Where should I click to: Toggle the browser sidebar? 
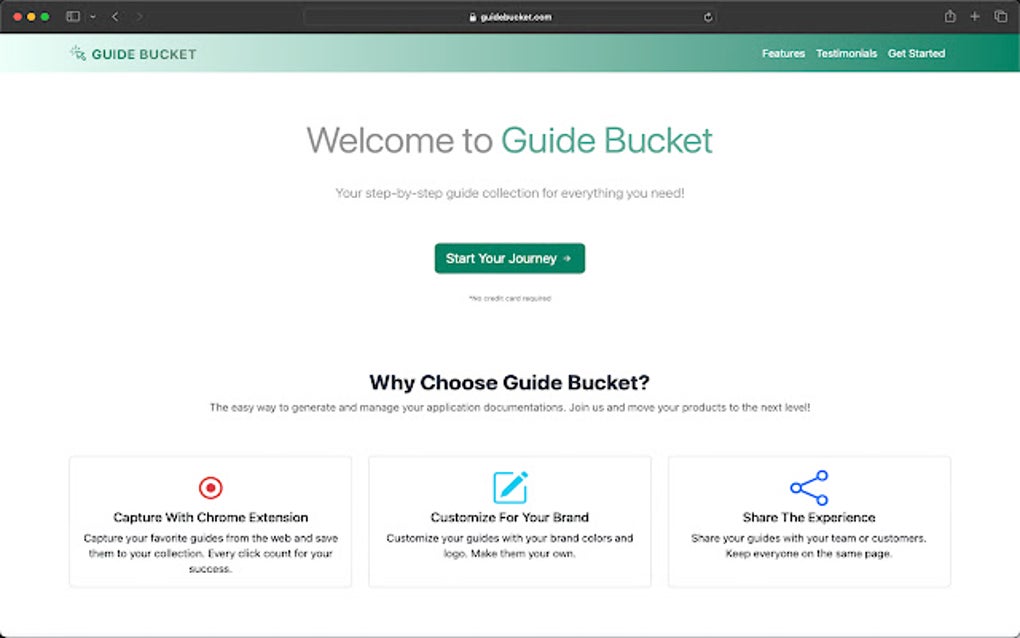click(x=71, y=16)
